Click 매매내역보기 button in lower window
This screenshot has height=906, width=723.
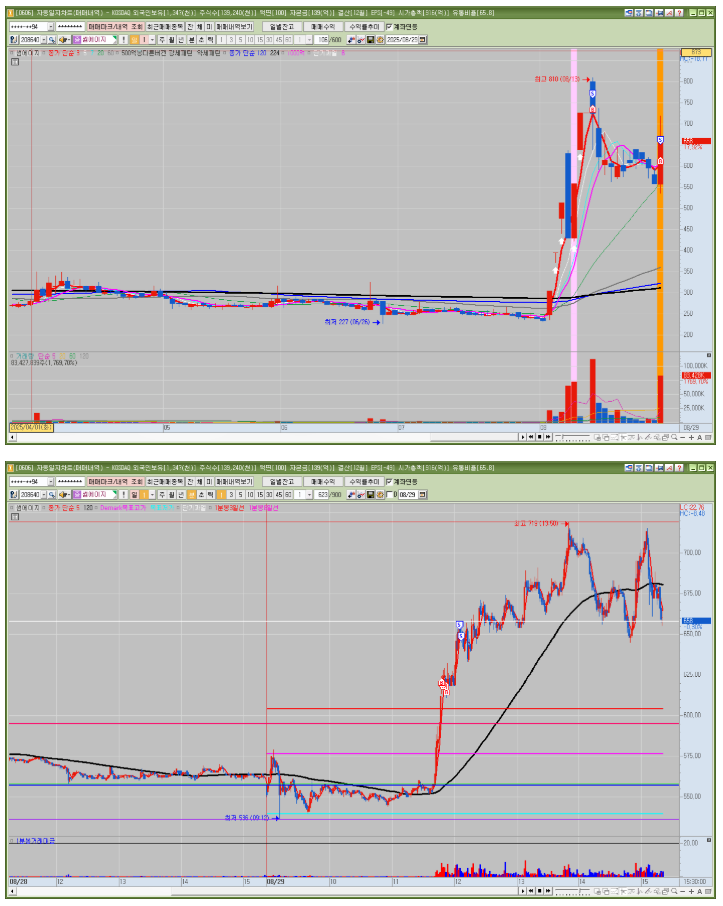tap(234, 481)
